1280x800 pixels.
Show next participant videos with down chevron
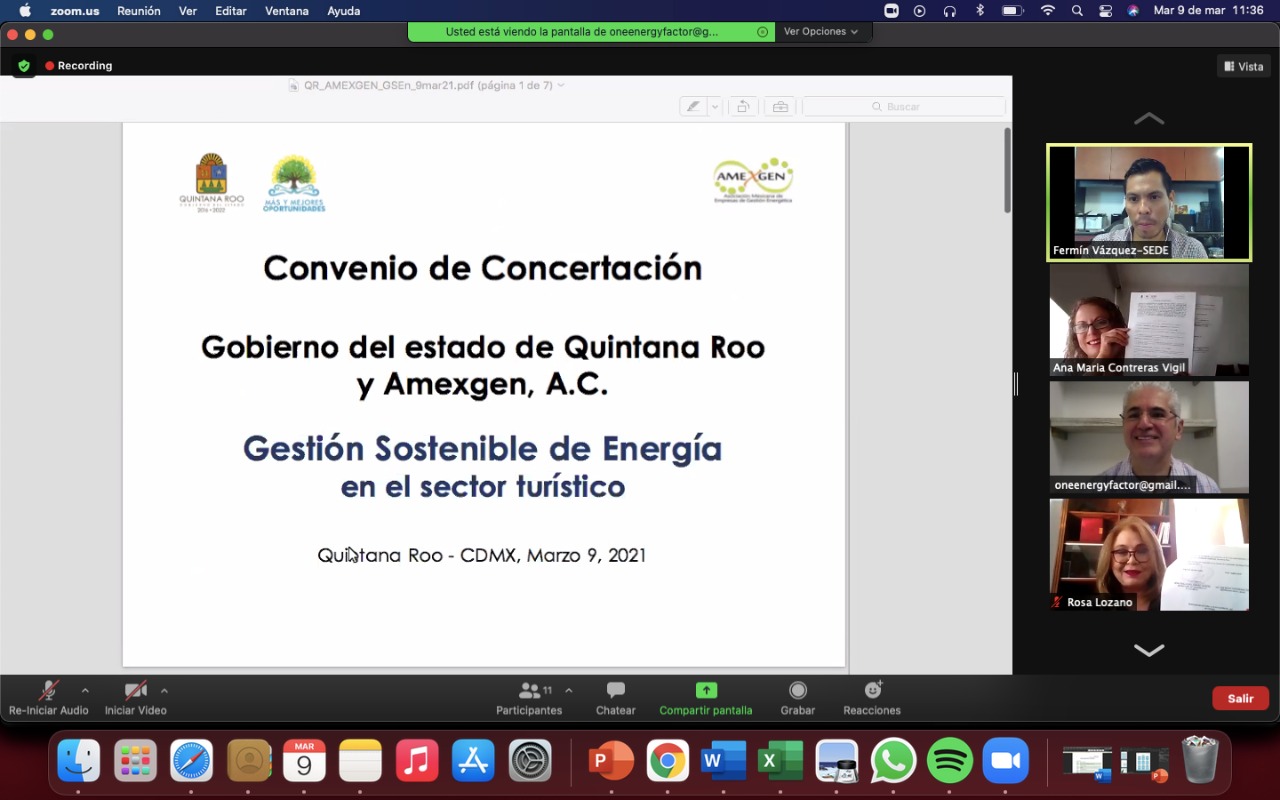1149,650
